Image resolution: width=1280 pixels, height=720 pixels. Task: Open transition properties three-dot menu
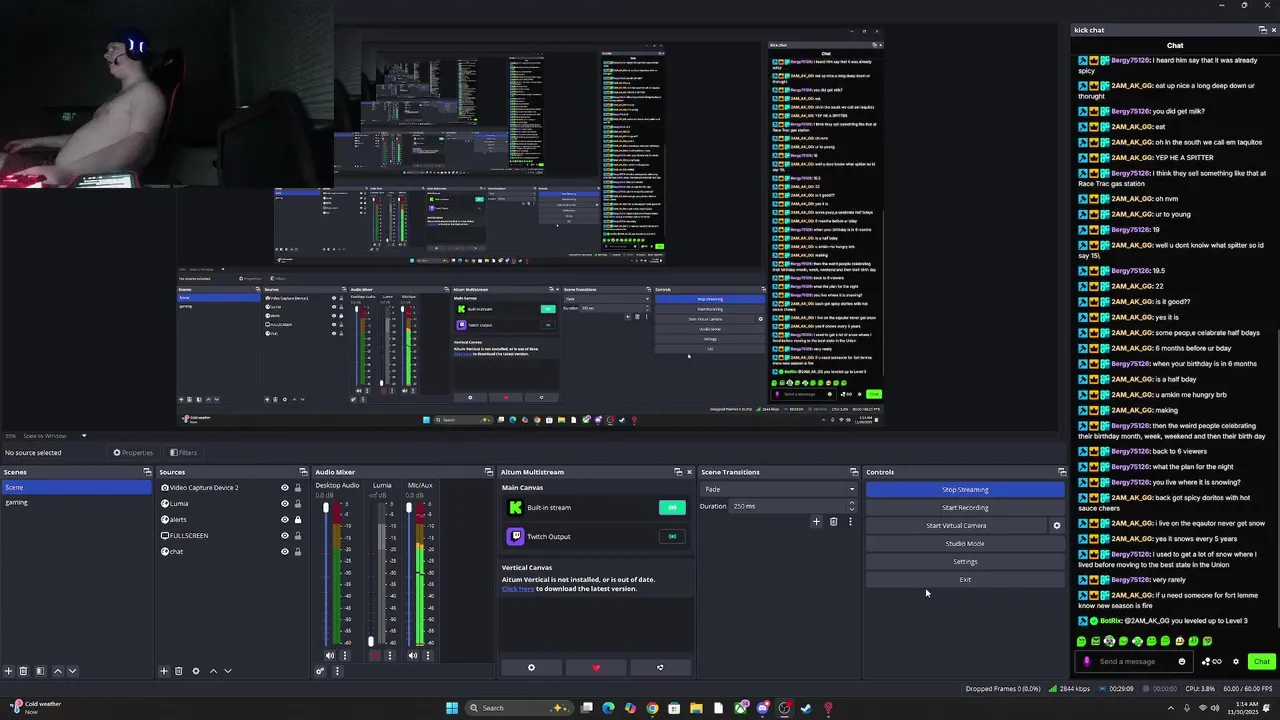pos(850,522)
